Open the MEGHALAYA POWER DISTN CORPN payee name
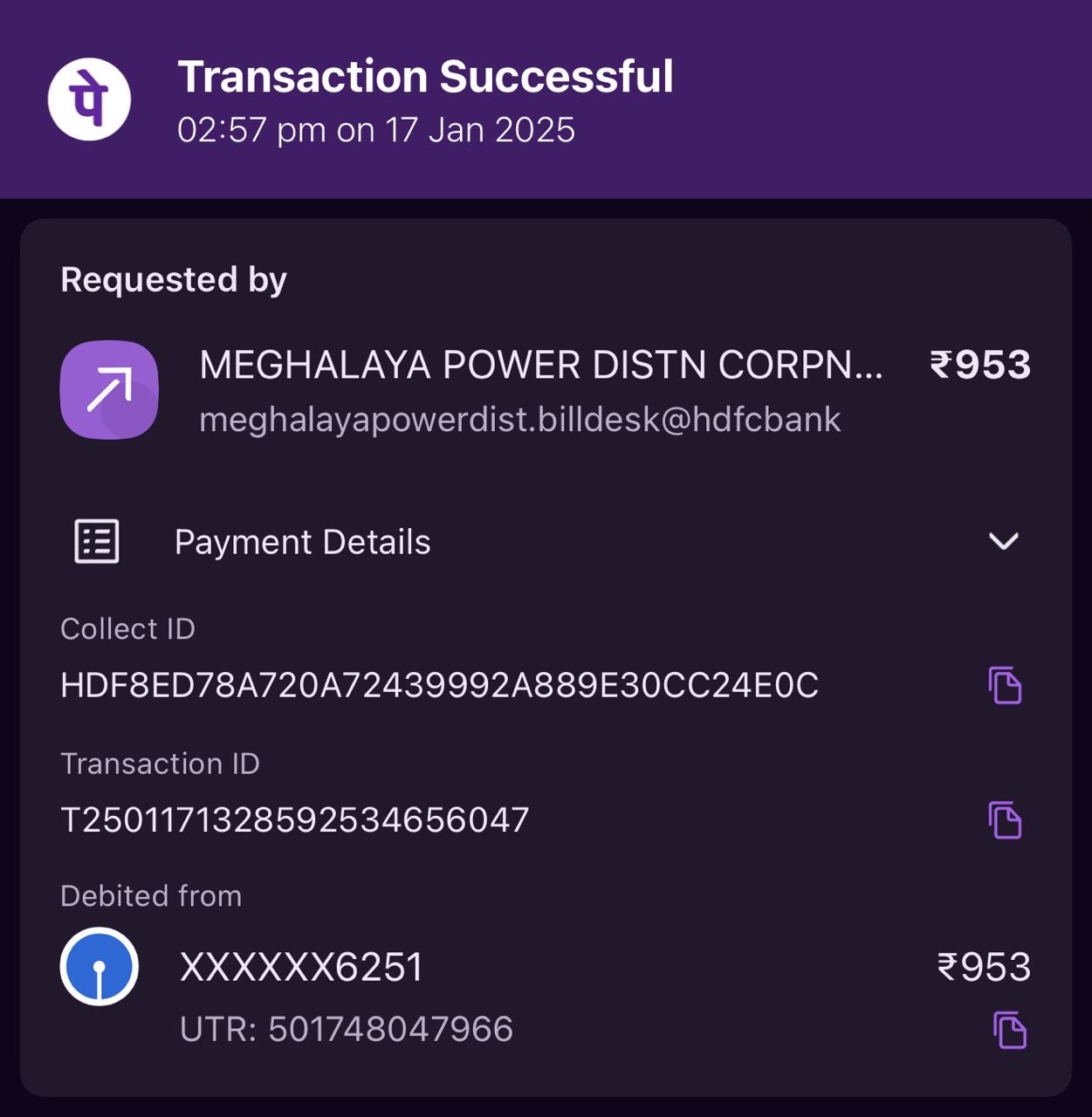The height and width of the screenshot is (1117, 1092). [541, 365]
